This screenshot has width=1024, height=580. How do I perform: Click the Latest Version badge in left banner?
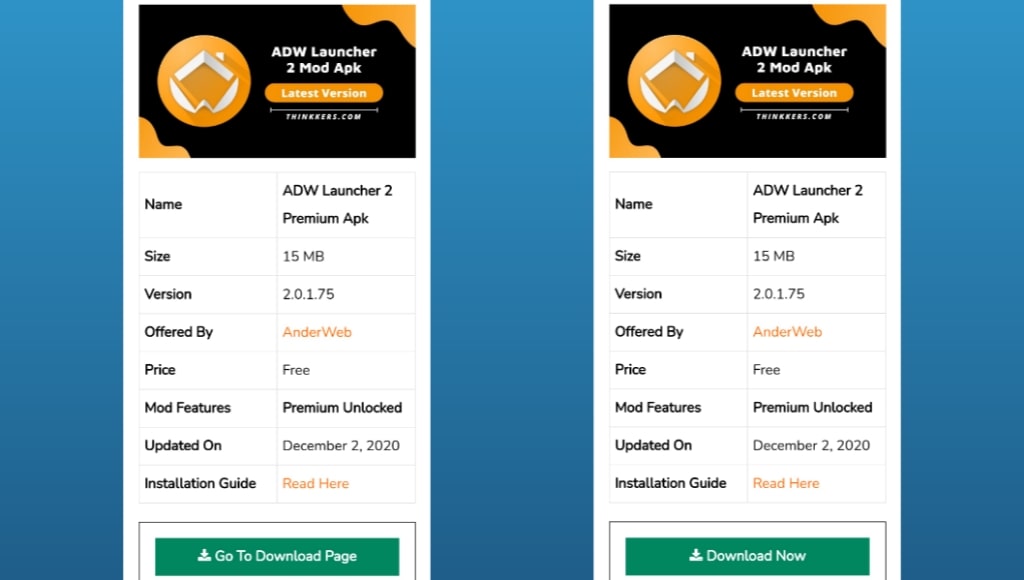tap(324, 93)
